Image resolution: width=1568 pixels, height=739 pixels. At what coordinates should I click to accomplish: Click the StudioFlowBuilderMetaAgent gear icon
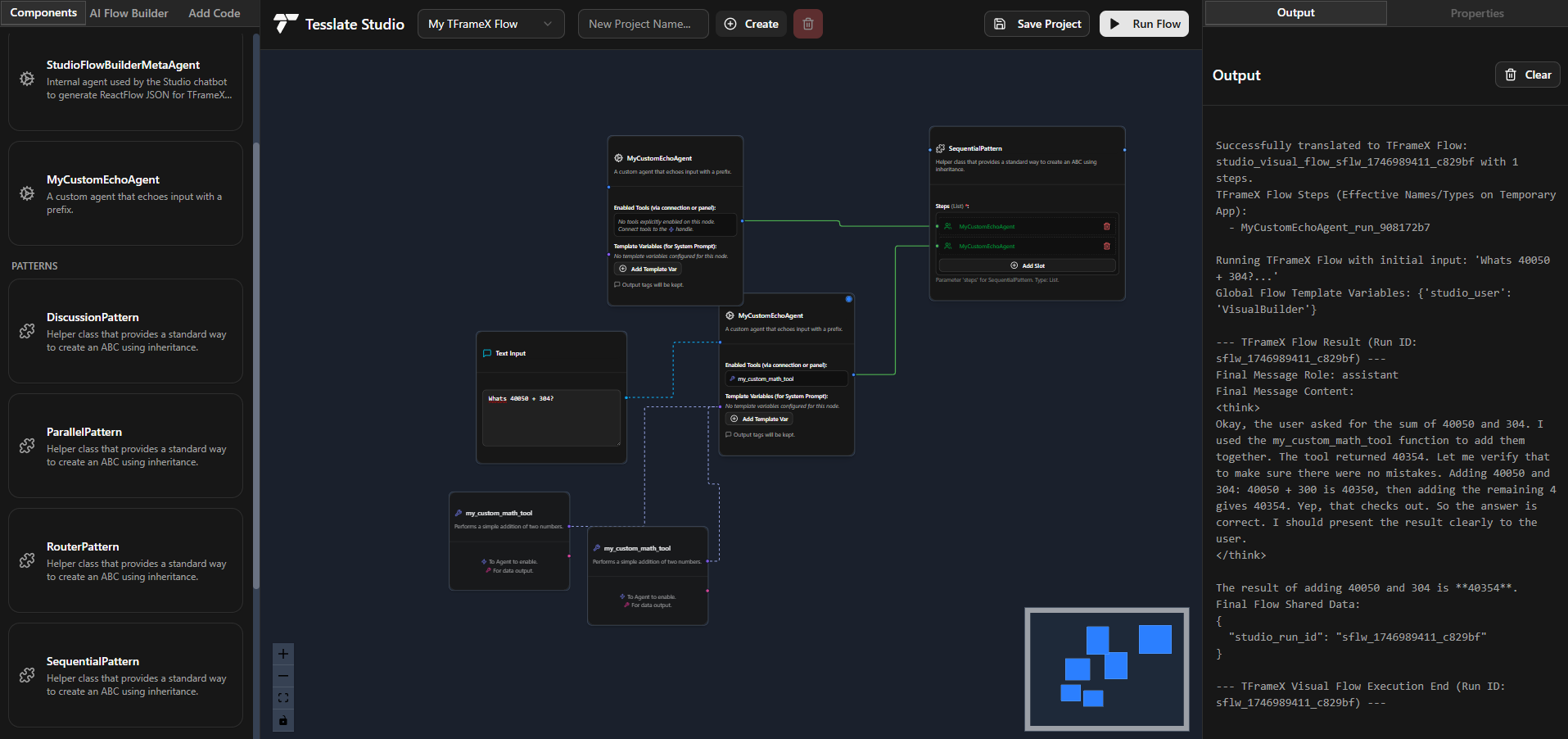[x=27, y=79]
